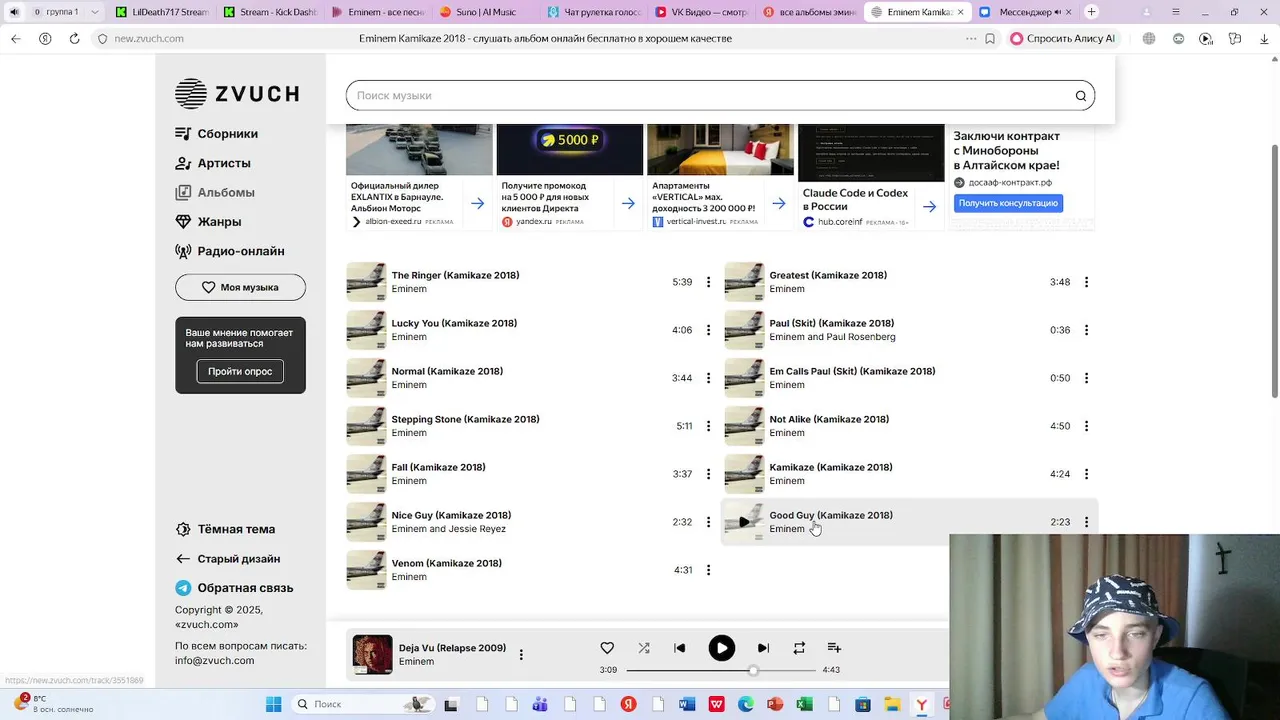Switch to Suno AI Music tab

[x=487, y=12]
